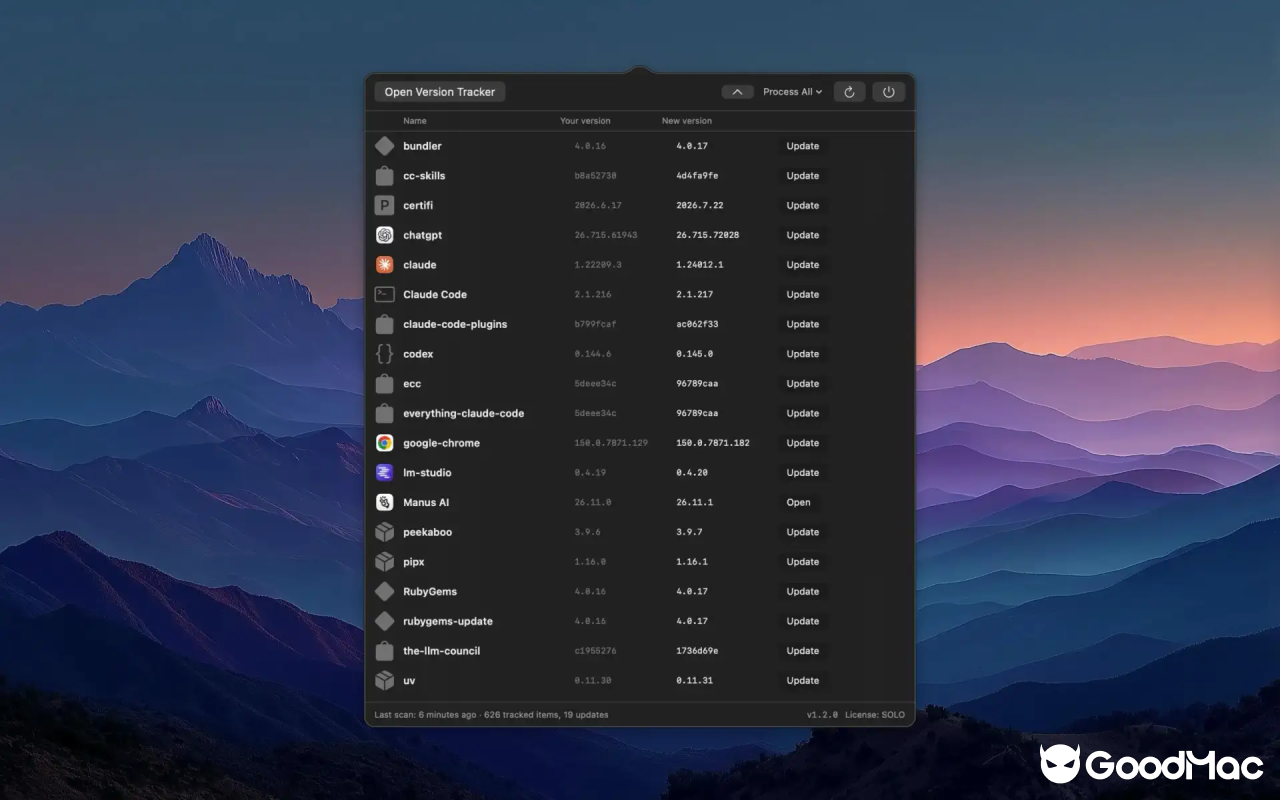Click cc-skills new version 4d4fa9fe

[x=697, y=176]
